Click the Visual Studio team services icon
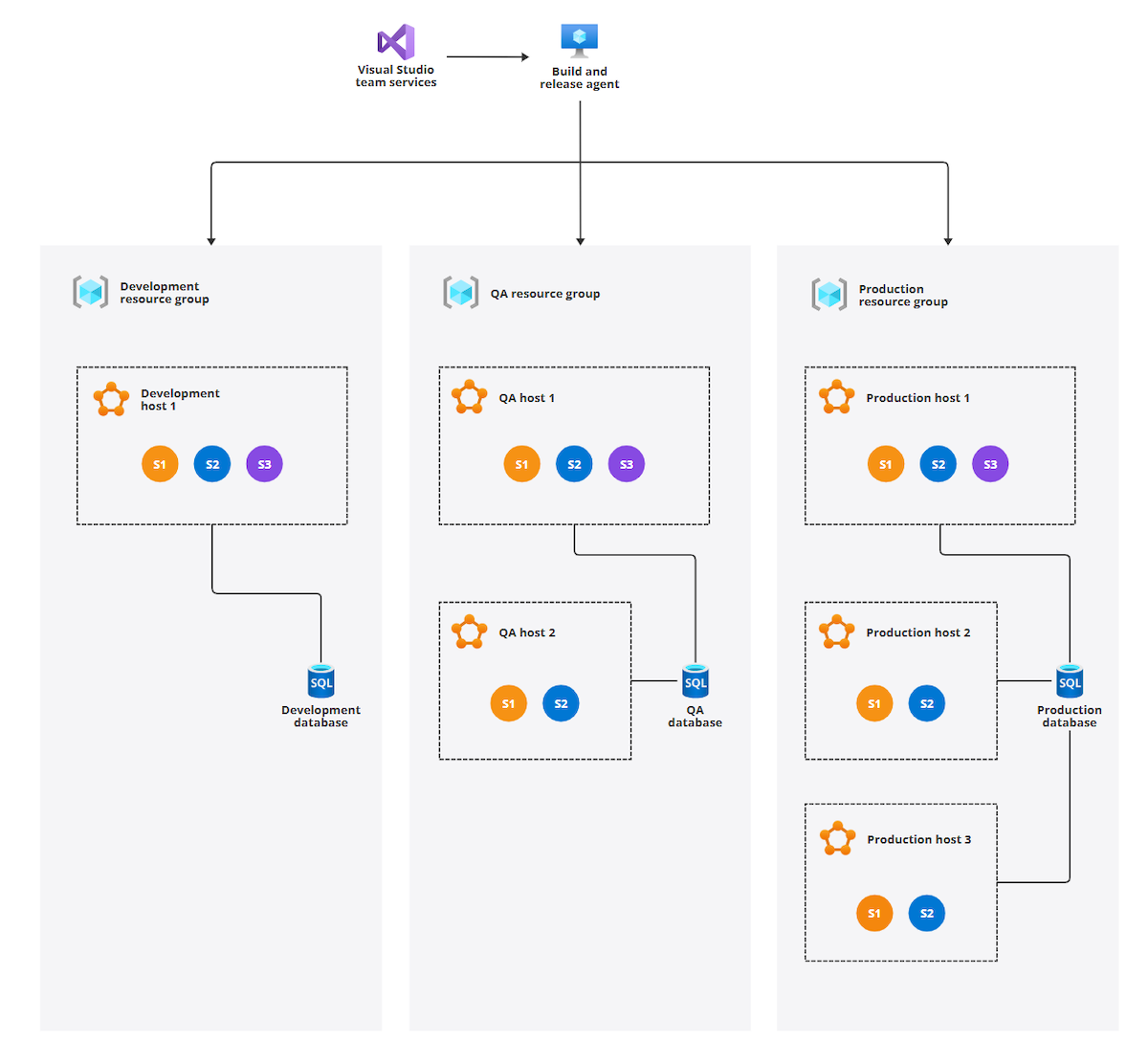1148x1064 pixels. pyautogui.click(x=395, y=42)
